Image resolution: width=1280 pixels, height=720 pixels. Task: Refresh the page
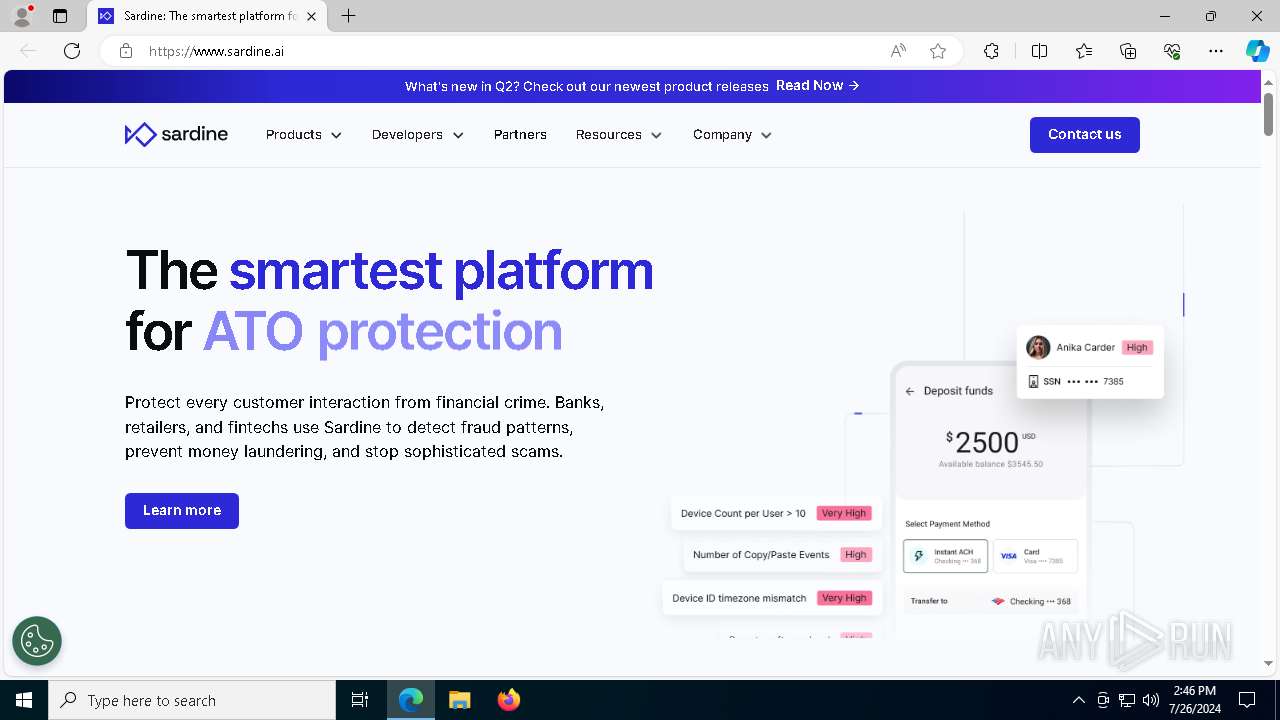click(x=72, y=51)
